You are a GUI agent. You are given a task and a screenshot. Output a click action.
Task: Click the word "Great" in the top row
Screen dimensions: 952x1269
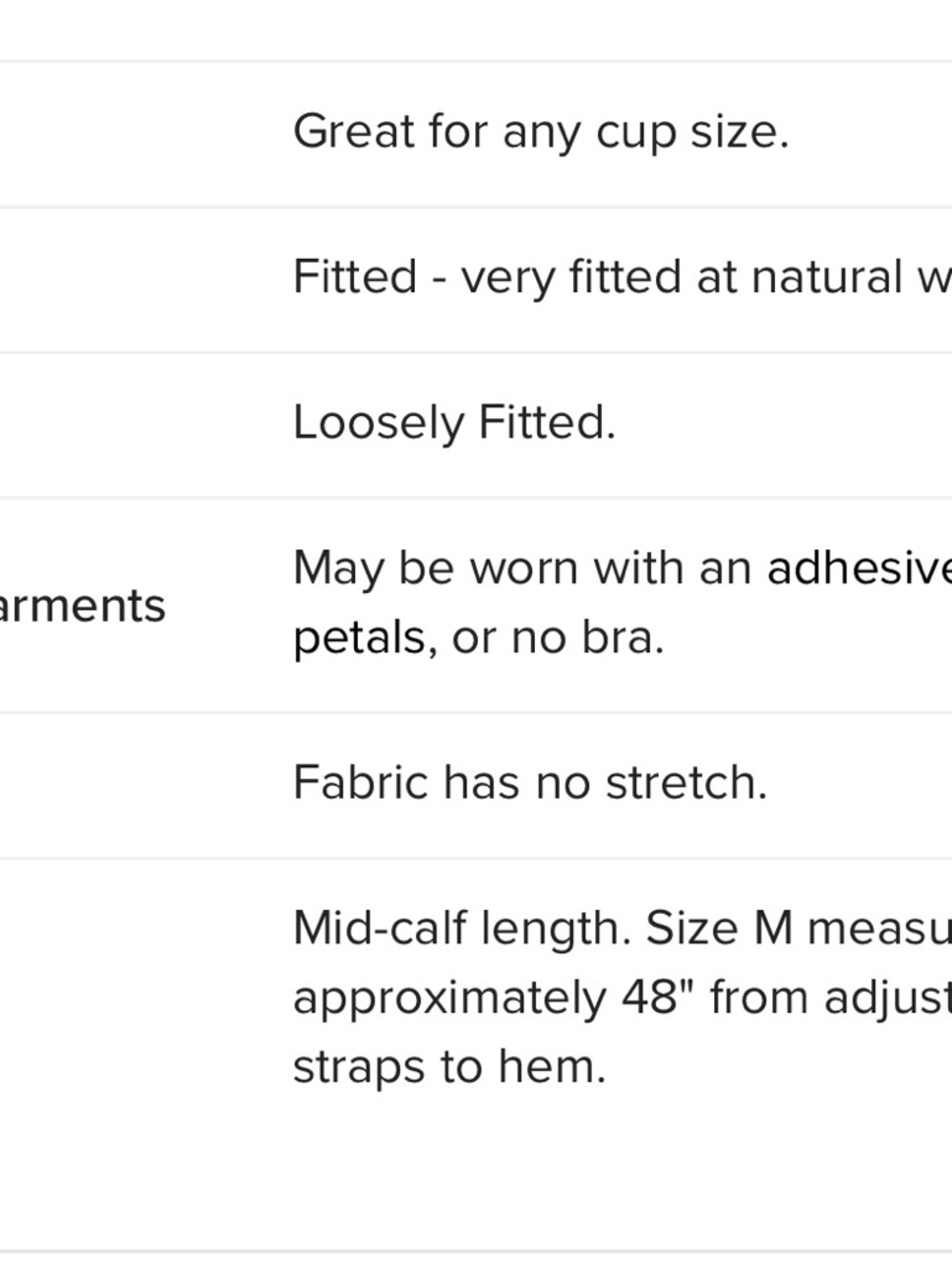[x=353, y=131]
